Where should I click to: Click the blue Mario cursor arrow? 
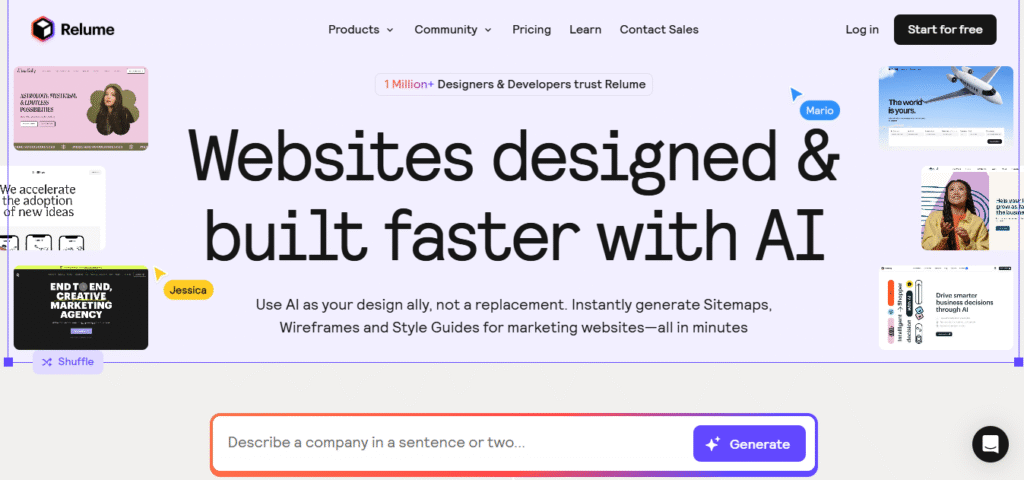click(796, 94)
